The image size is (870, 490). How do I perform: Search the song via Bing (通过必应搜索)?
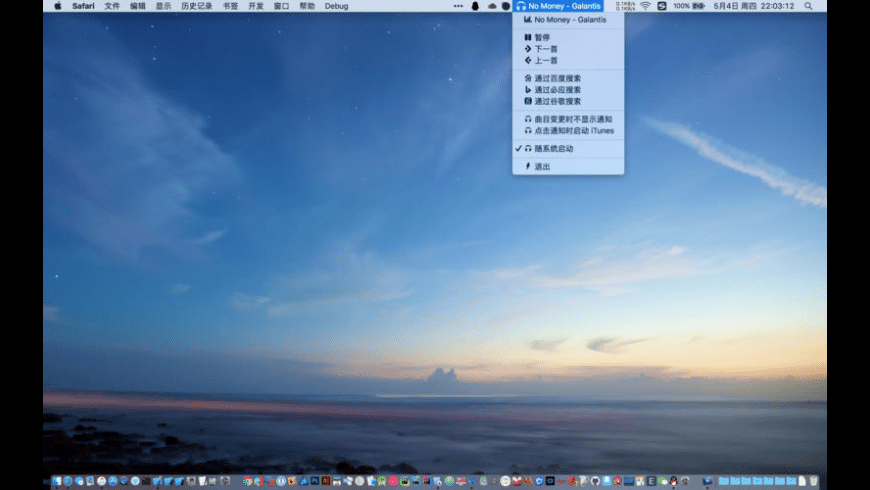point(557,90)
